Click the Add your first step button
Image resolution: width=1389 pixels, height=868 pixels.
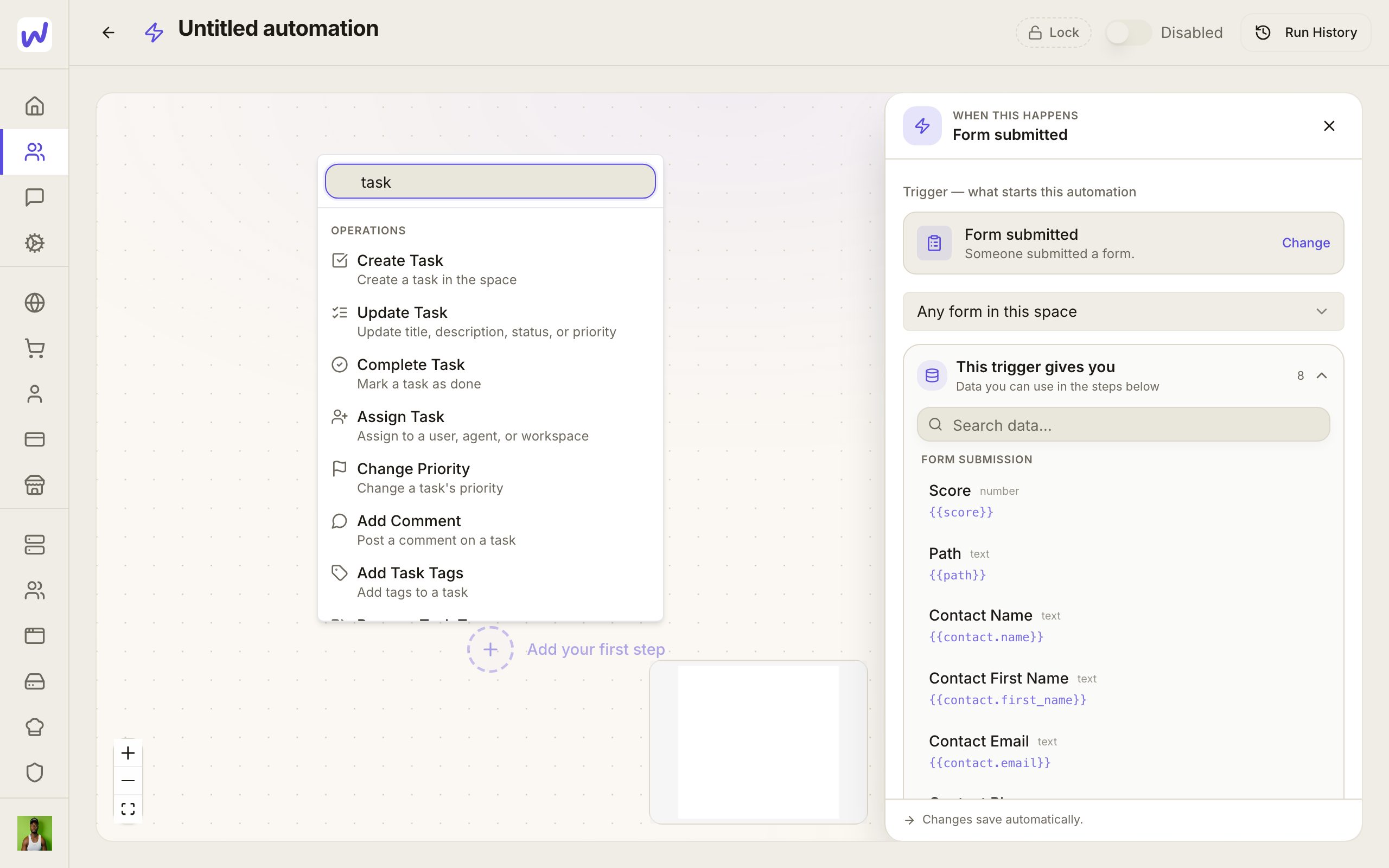pyautogui.click(x=490, y=649)
